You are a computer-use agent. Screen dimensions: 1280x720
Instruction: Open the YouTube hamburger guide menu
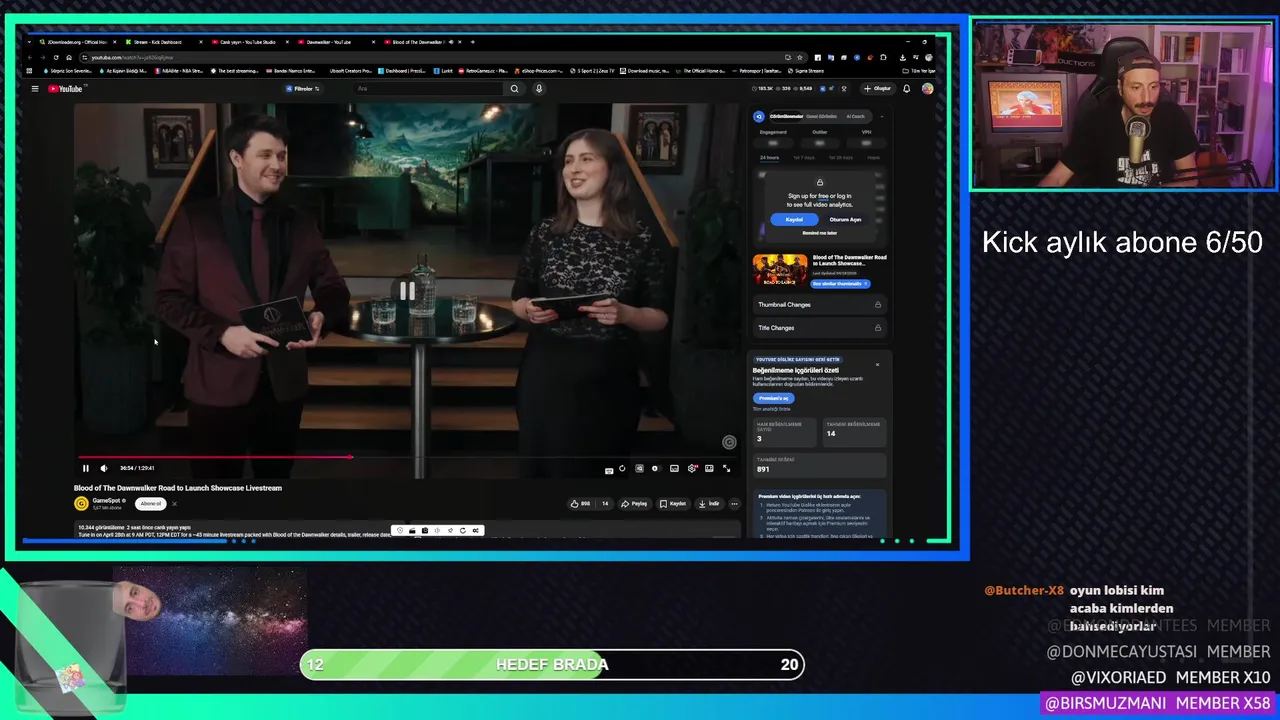tap(35, 89)
